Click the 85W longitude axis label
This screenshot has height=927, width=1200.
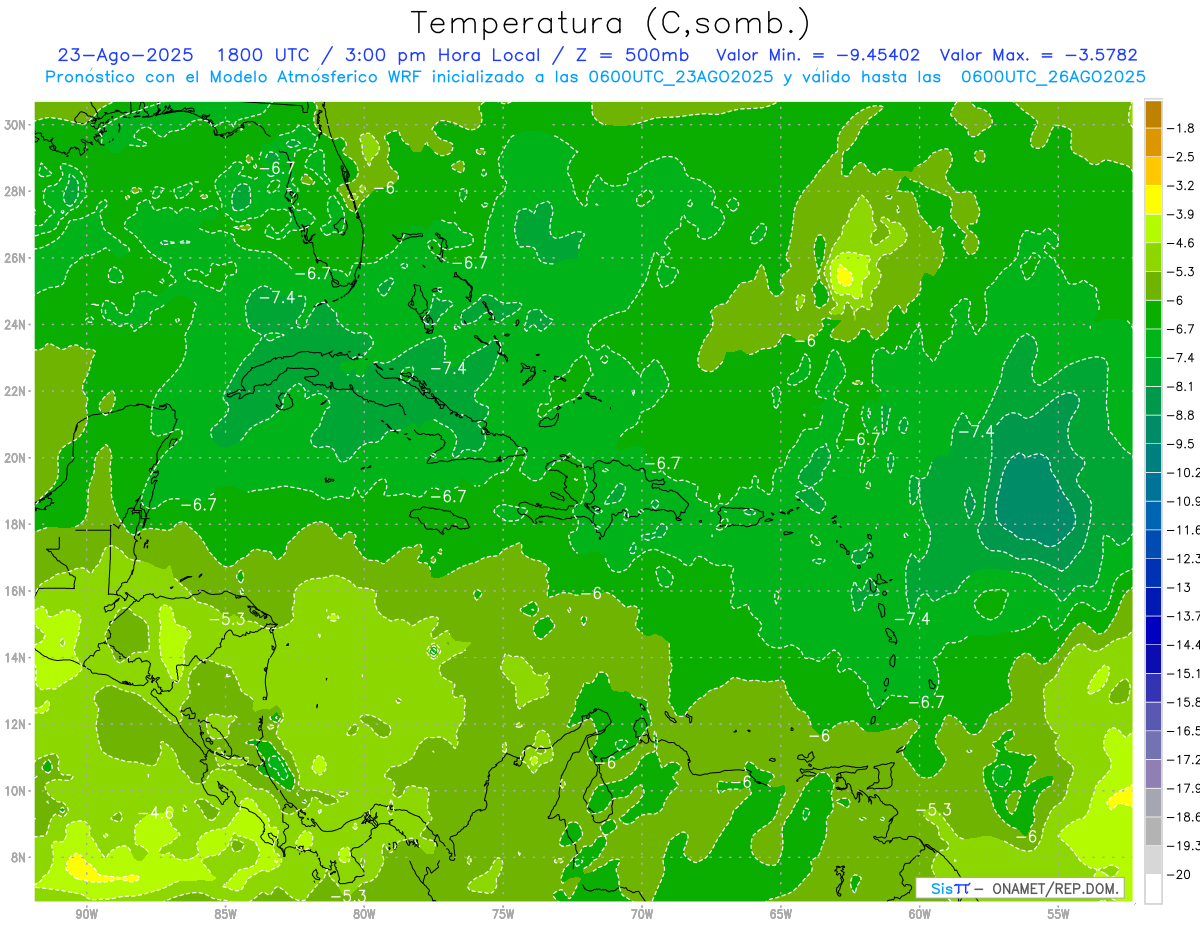[225, 914]
